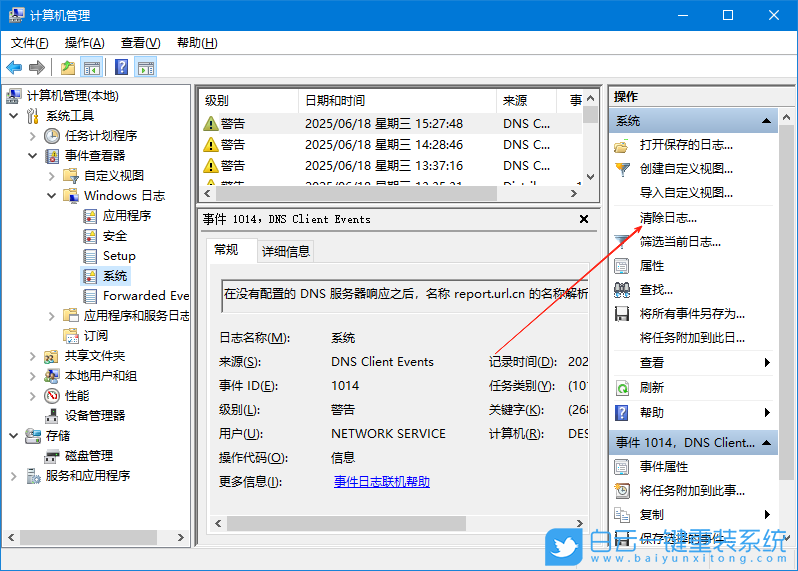Expand the 服务和应用程序 tree node
798x571 pixels.
pyautogui.click(x=14, y=476)
